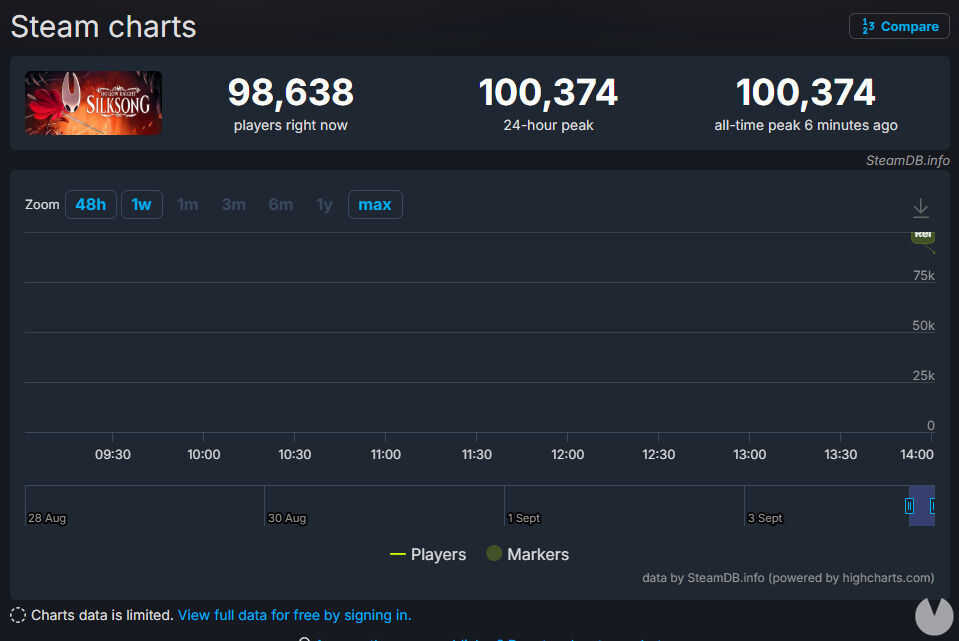Pick the 3m zoom option
The width and height of the screenshot is (959, 641).
click(233, 205)
